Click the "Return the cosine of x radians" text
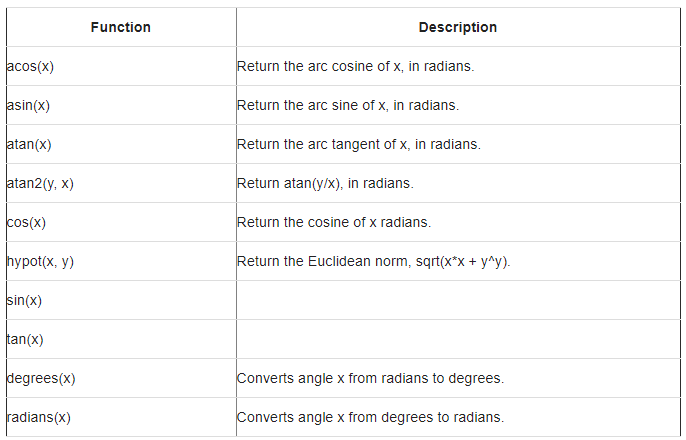 tap(333, 222)
